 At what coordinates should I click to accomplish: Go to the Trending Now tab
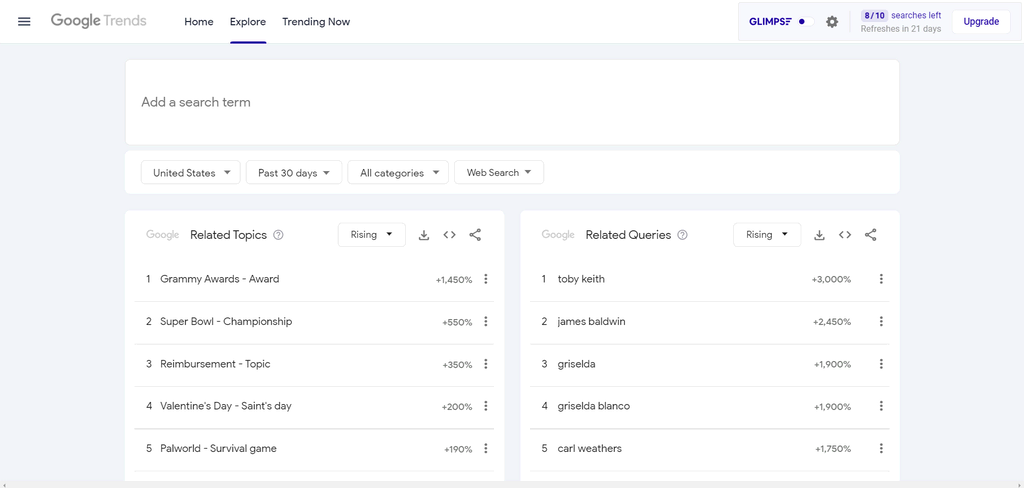click(x=316, y=22)
